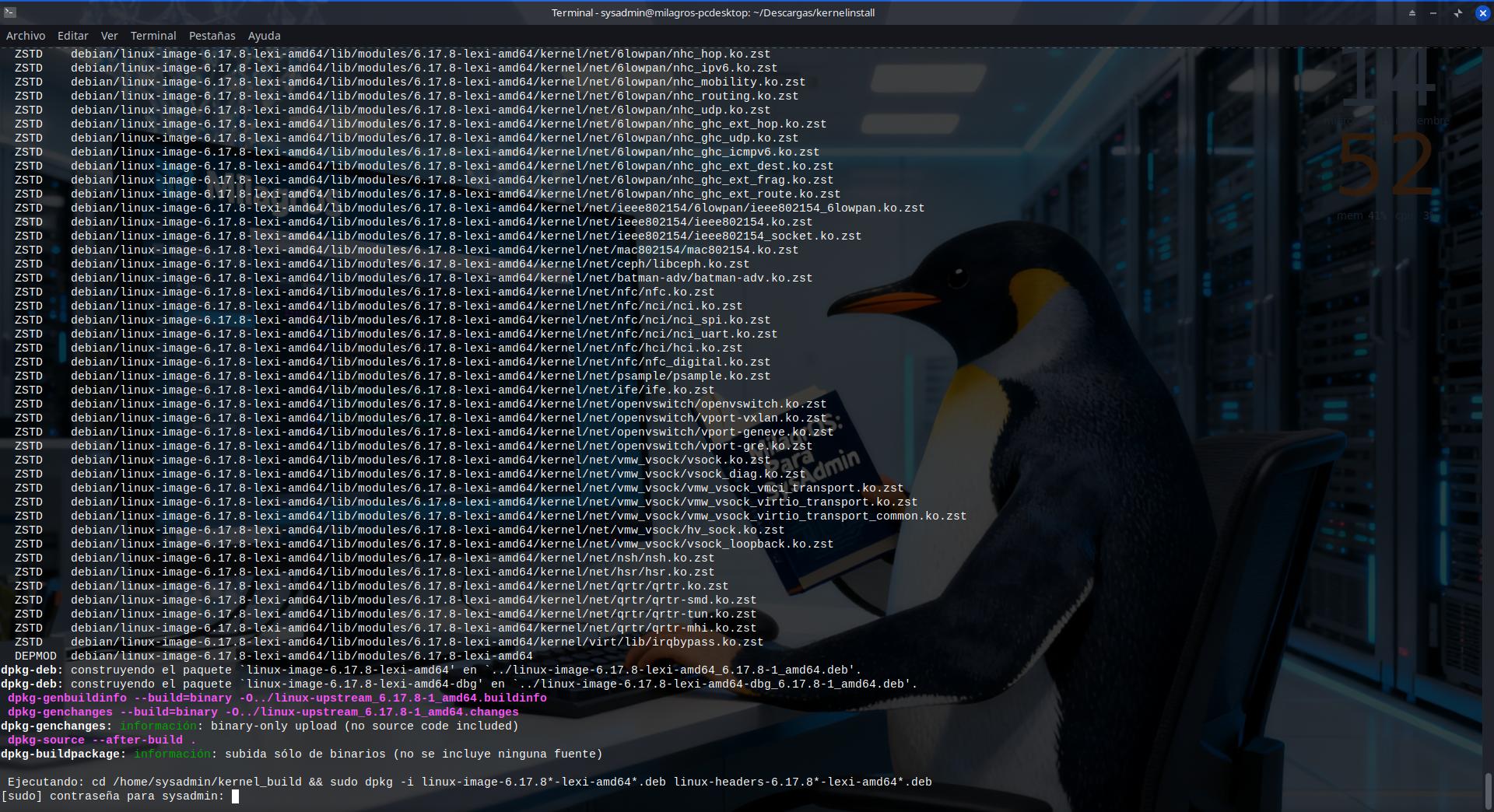
Task: Click the line ending in libceph.ko.zst
Action: click(x=382, y=264)
